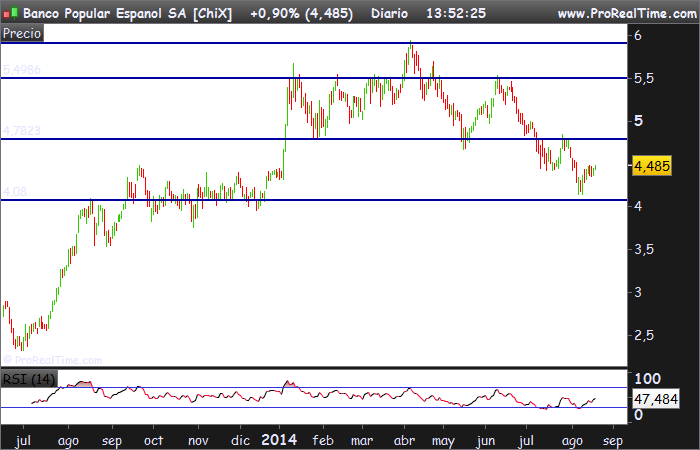Image resolution: width=700 pixels, height=450 pixels.
Task: Click the 13:52:25 clock text
Action: pyautogui.click(x=456, y=13)
